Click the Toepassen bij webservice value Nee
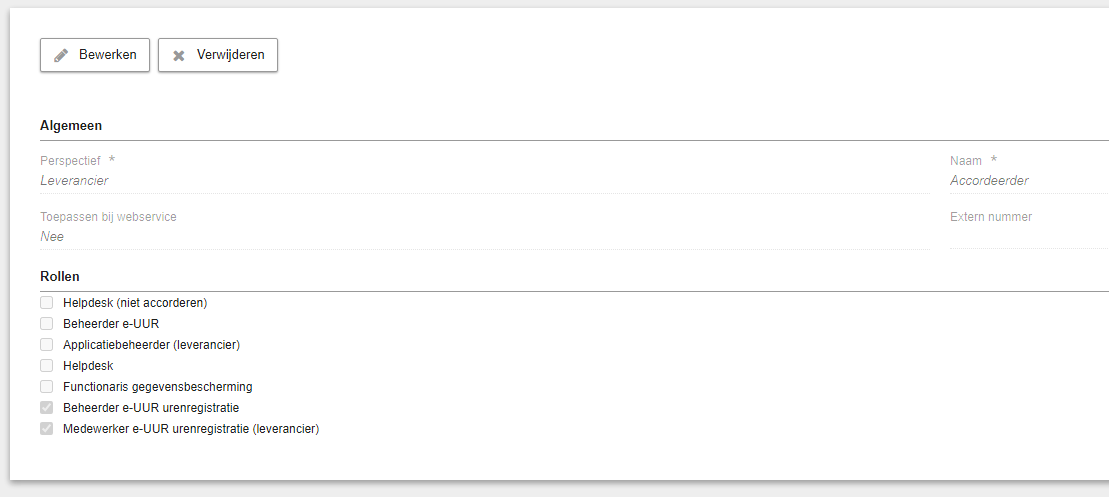 [x=52, y=237]
